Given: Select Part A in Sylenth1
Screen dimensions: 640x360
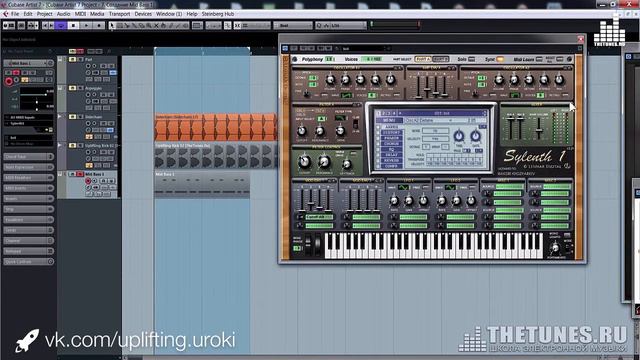Looking at the screenshot, I should [423, 60].
